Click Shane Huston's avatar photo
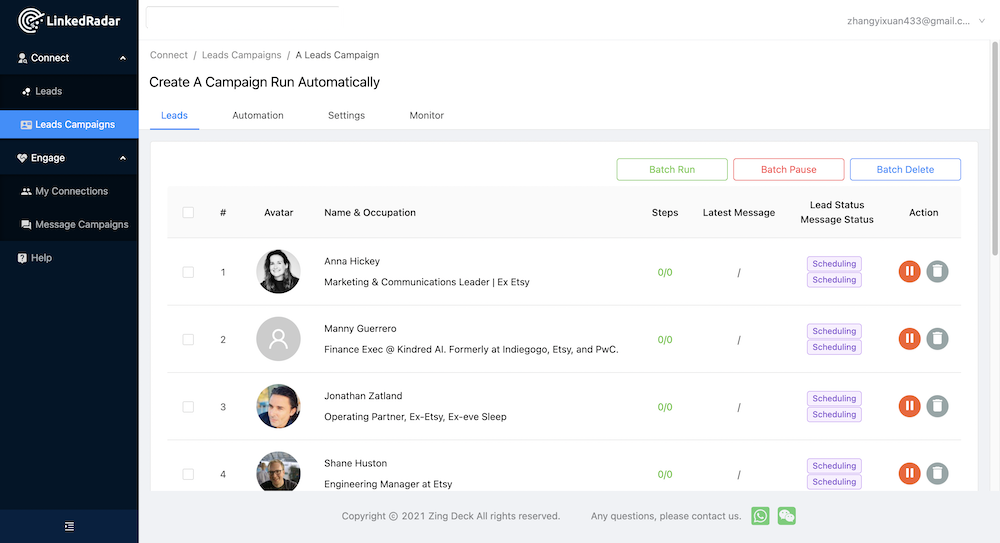 point(278,472)
